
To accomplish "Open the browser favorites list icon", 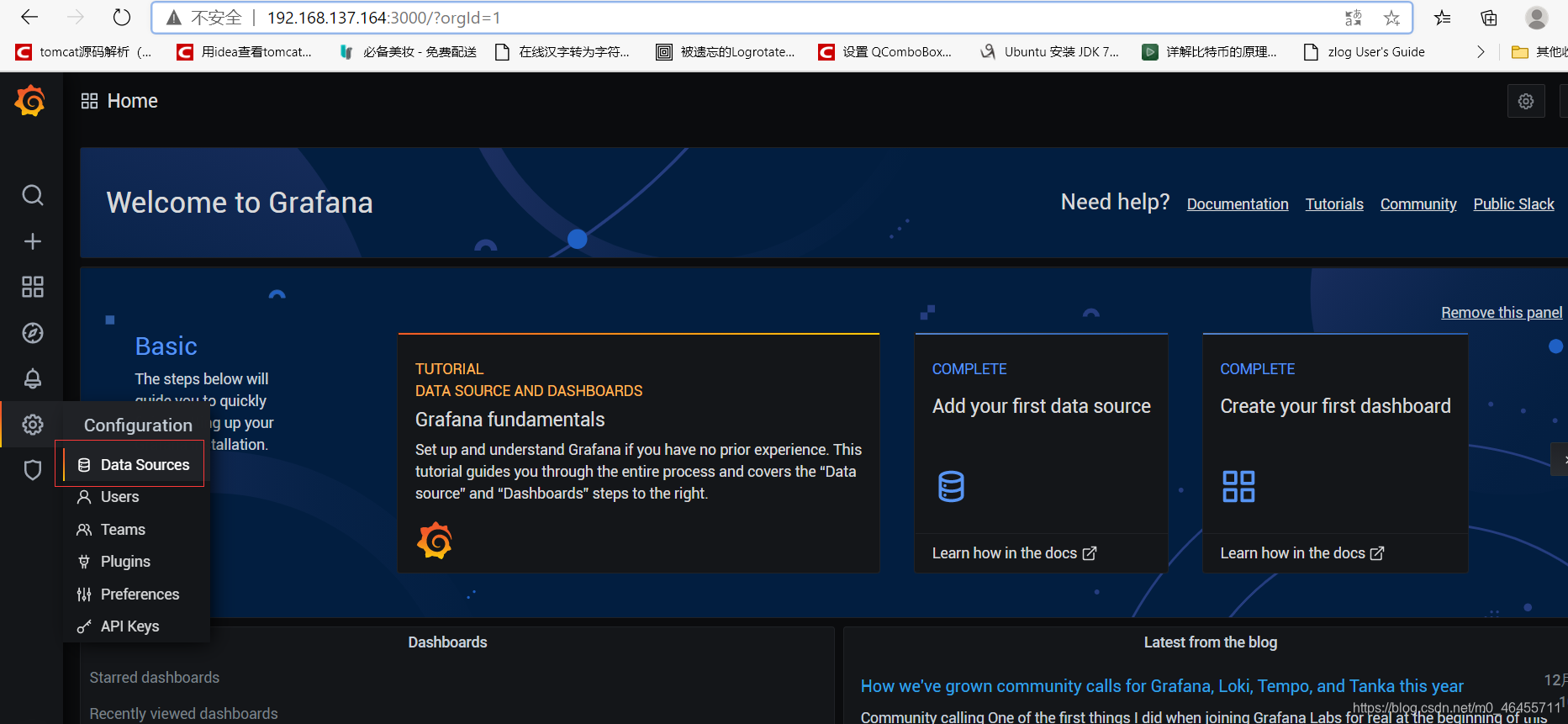I will [x=1443, y=18].
